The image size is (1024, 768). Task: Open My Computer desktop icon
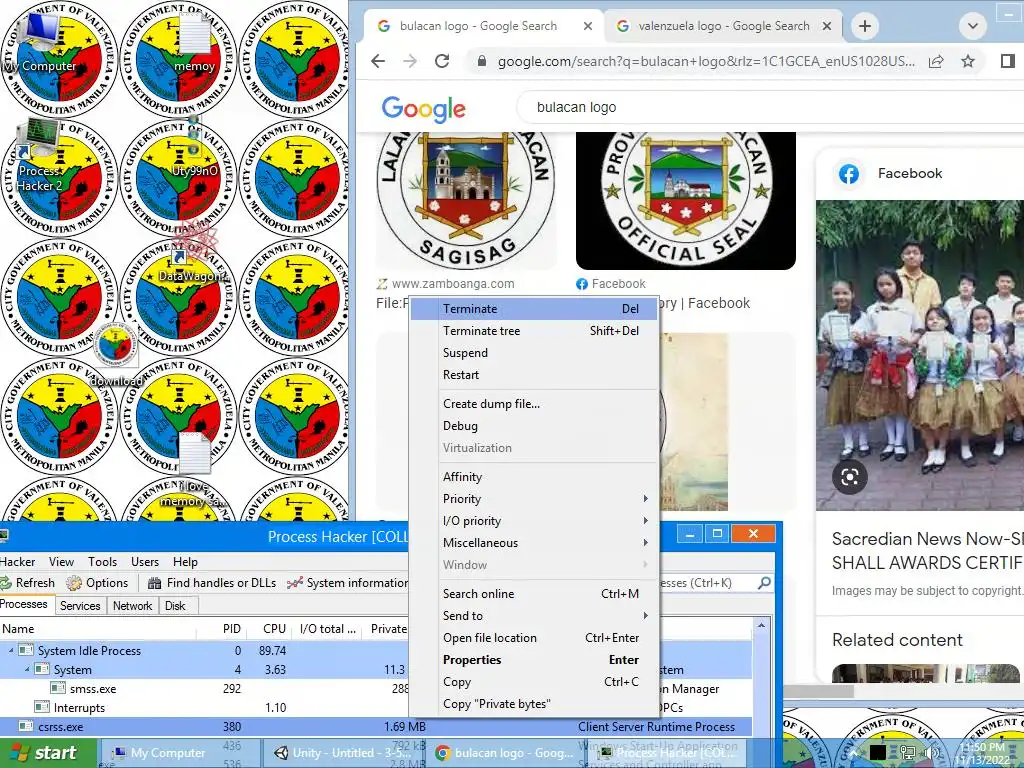40,42
